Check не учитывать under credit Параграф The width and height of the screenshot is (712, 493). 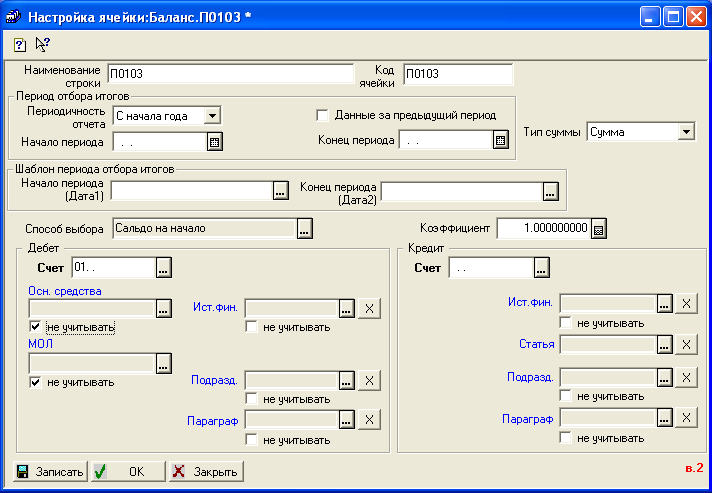pos(565,438)
